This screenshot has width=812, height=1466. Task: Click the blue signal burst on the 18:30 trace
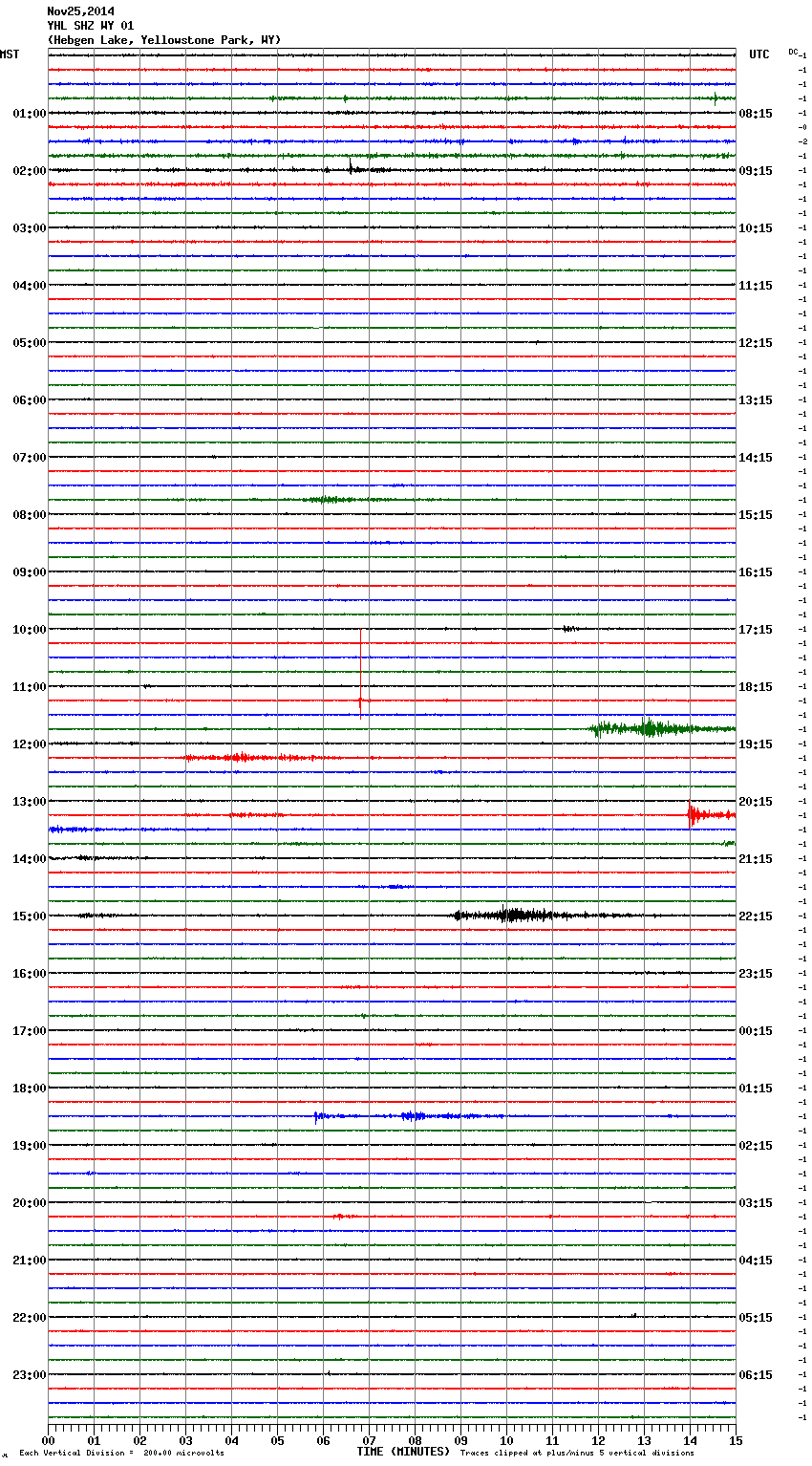411,1116
